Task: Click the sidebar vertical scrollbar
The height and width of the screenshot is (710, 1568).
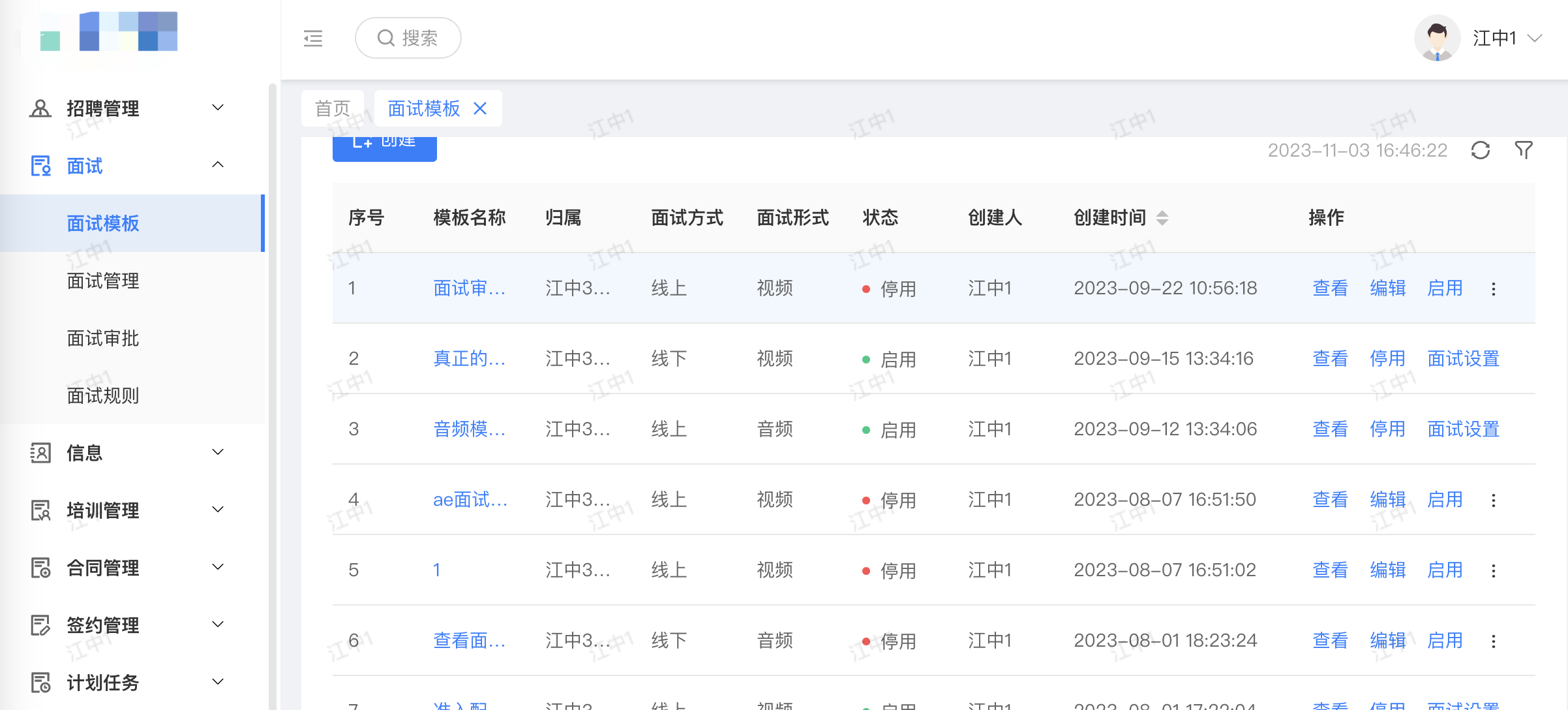Action: point(272,397)
